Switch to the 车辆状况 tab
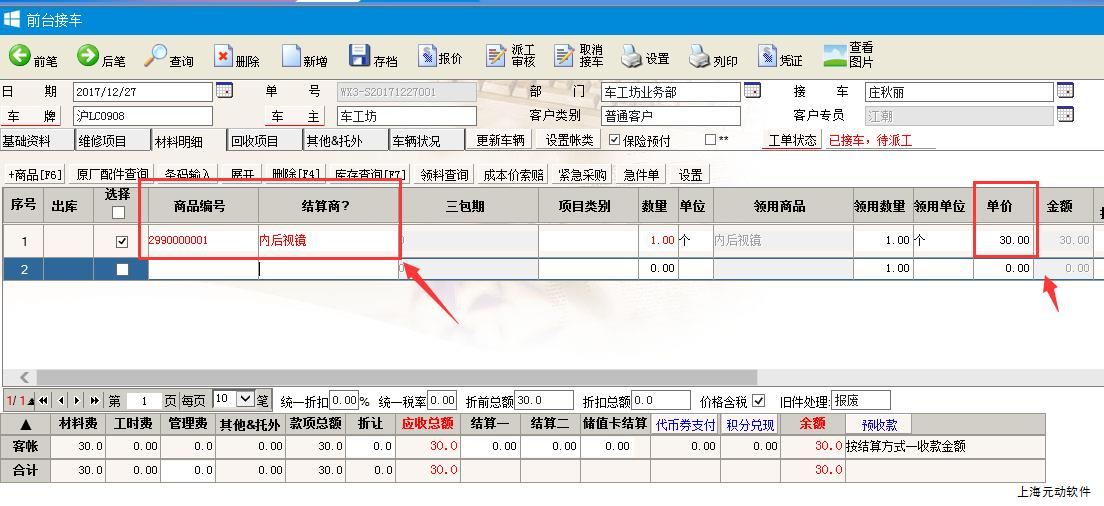 pos(415,141)
